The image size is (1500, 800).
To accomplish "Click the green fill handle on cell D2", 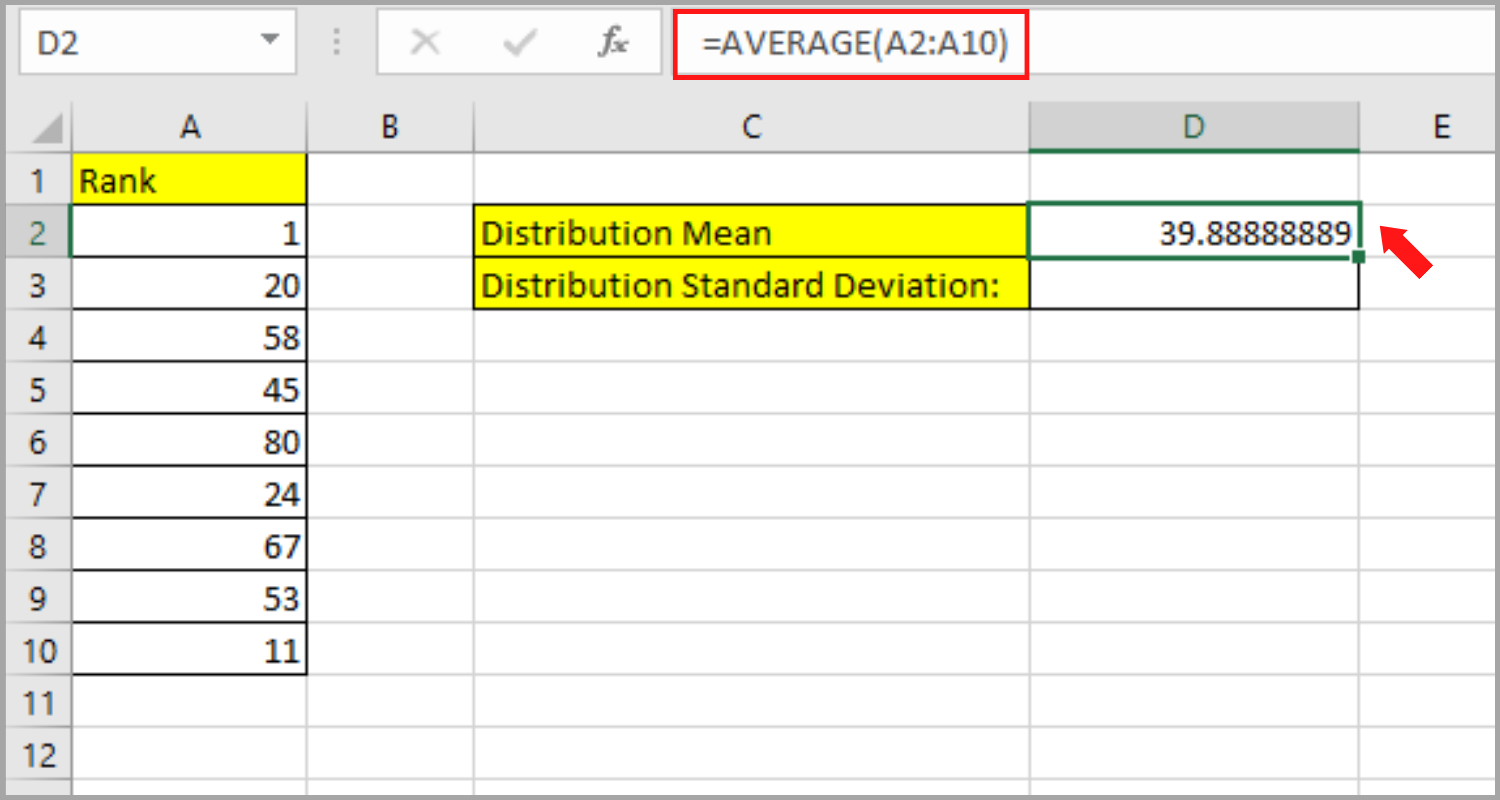I will [1358, 258].
